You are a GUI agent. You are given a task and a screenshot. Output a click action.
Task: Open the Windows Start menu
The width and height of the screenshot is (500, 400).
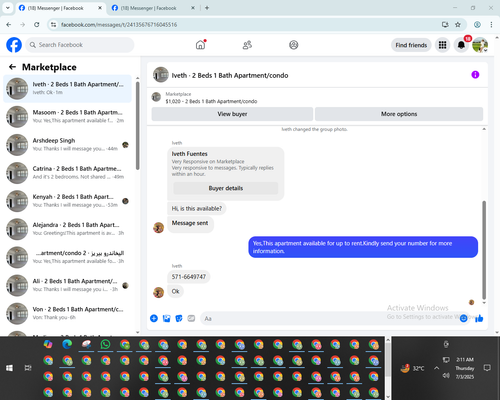9,368
